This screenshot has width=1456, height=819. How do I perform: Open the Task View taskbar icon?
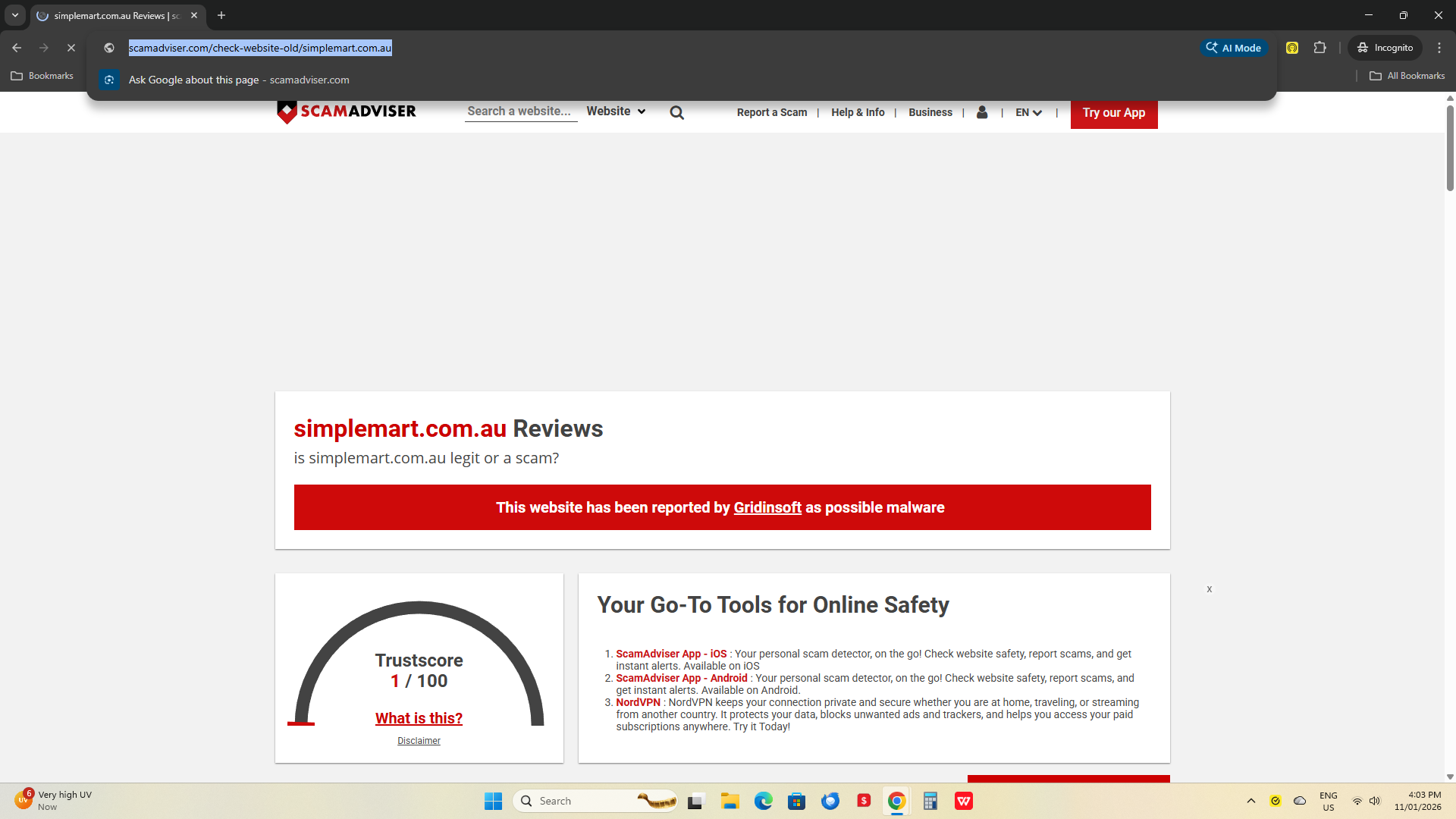(x=696, y=801)
